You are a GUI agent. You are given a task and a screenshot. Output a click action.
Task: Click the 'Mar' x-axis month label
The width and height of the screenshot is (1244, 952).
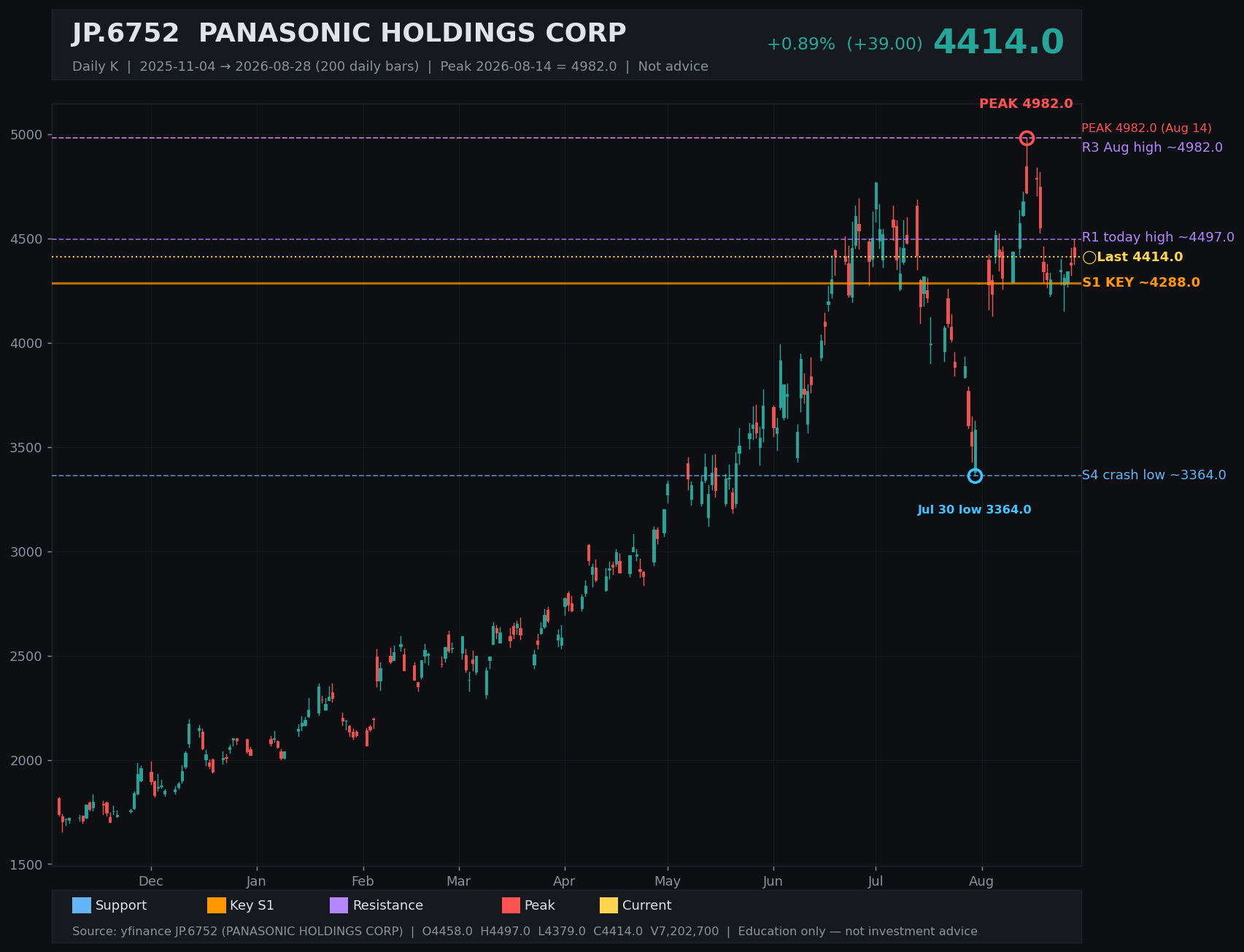click(458, 881)
